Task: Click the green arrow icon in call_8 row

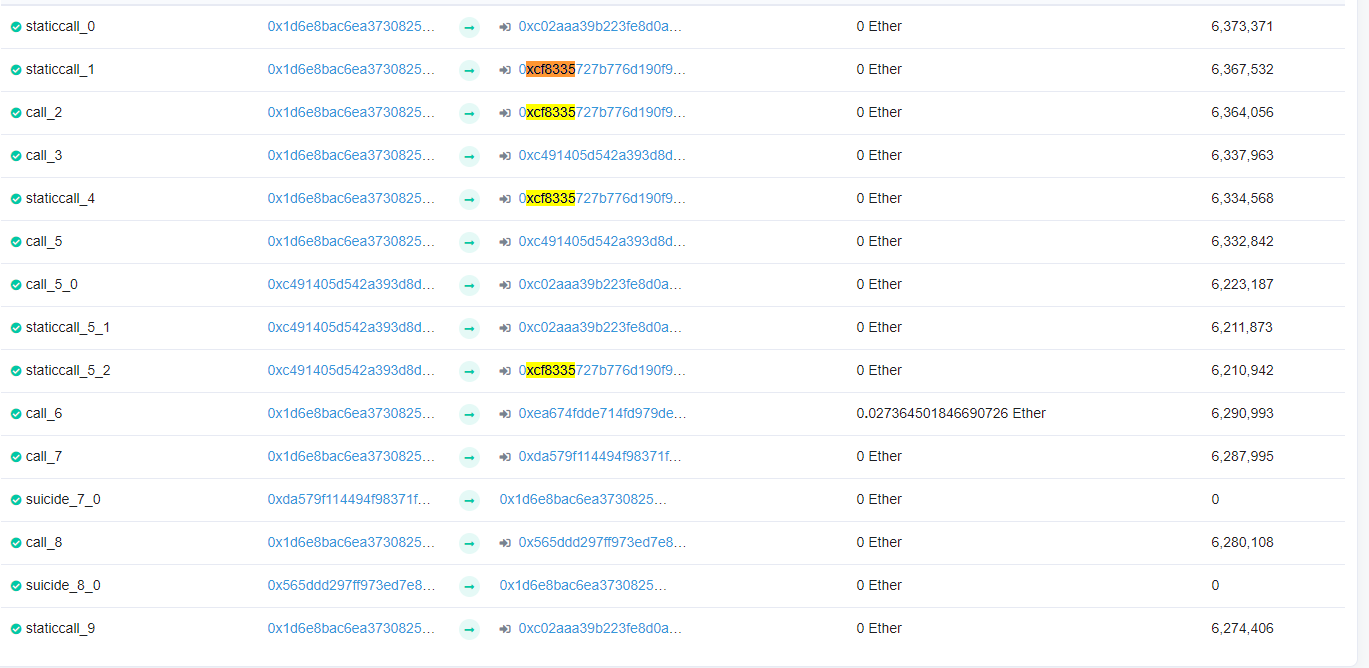Action: pos(469,544)
